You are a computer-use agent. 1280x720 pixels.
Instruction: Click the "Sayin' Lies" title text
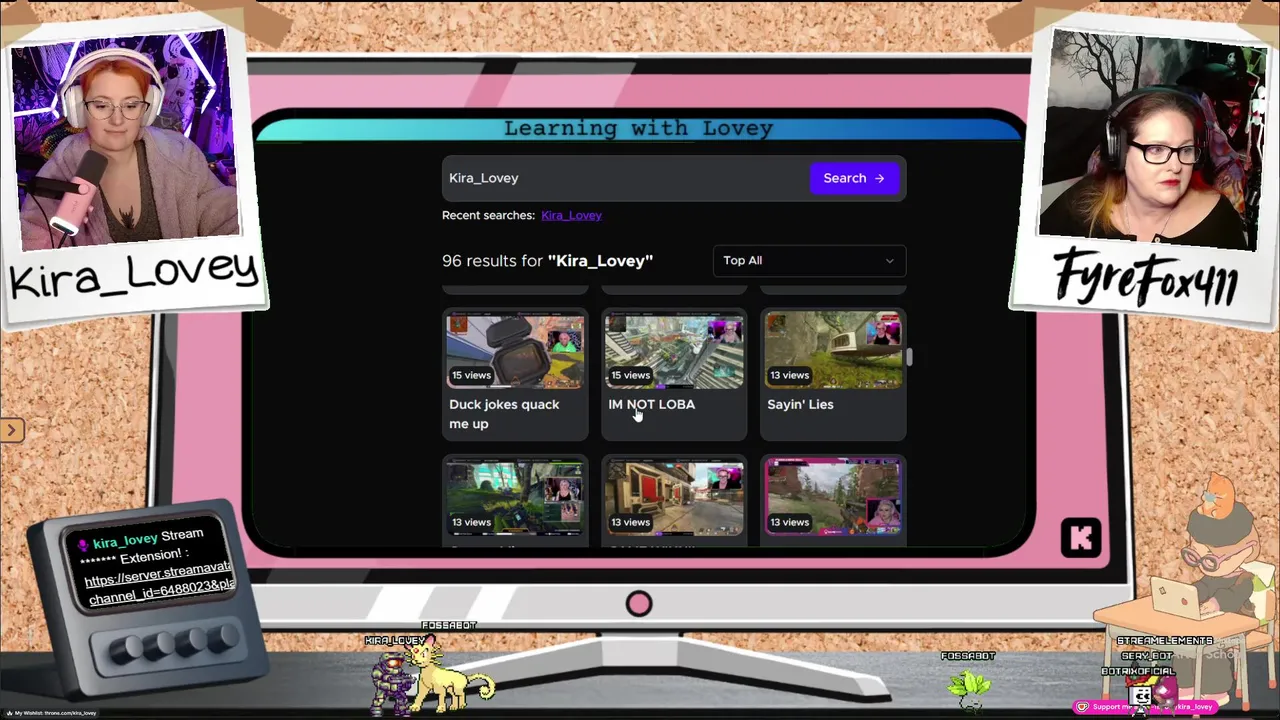[x=800, y=404]
